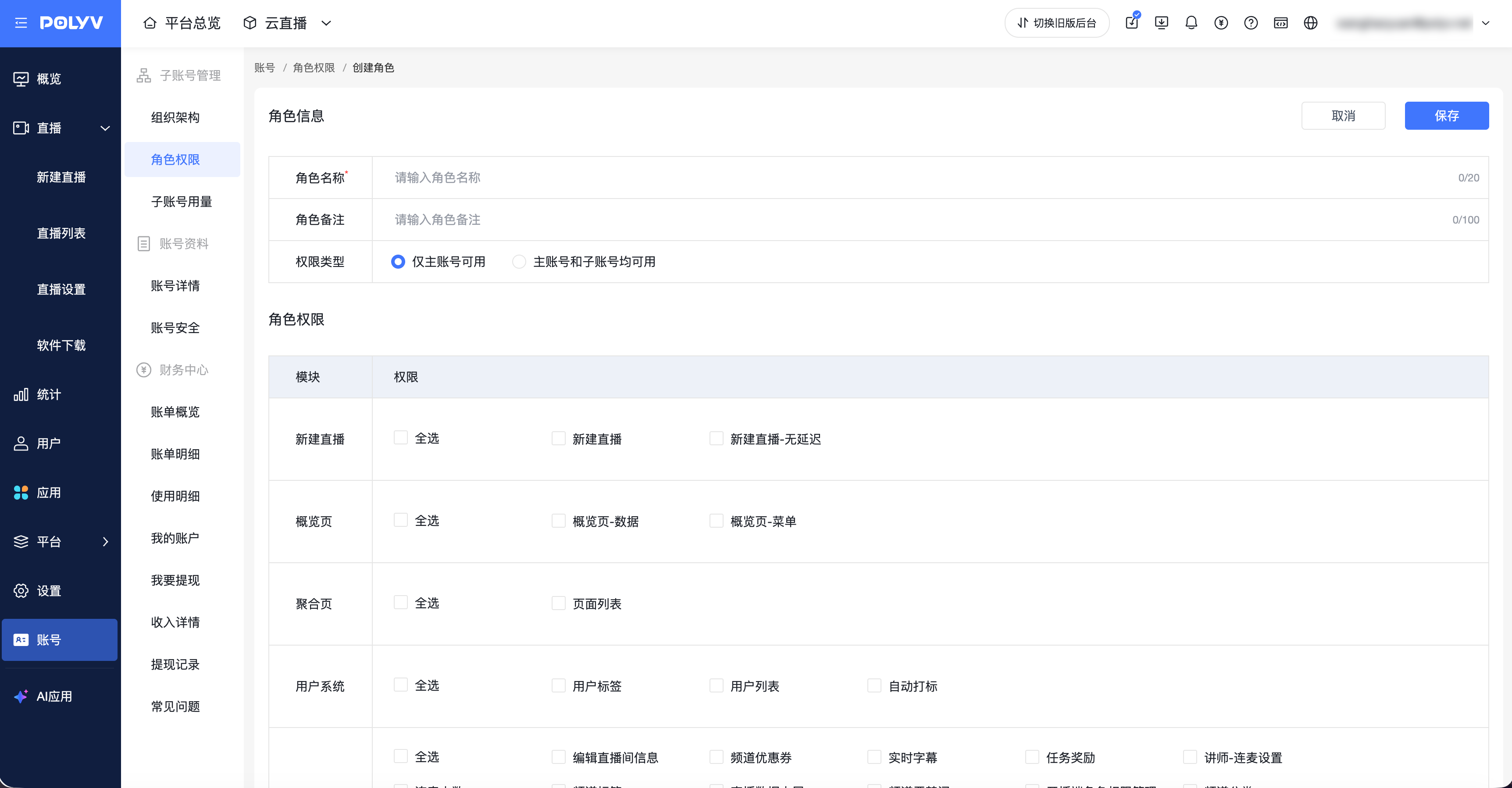Open the notifications bell
This screenshot has height=788, width=1512.
point(1191,23)
